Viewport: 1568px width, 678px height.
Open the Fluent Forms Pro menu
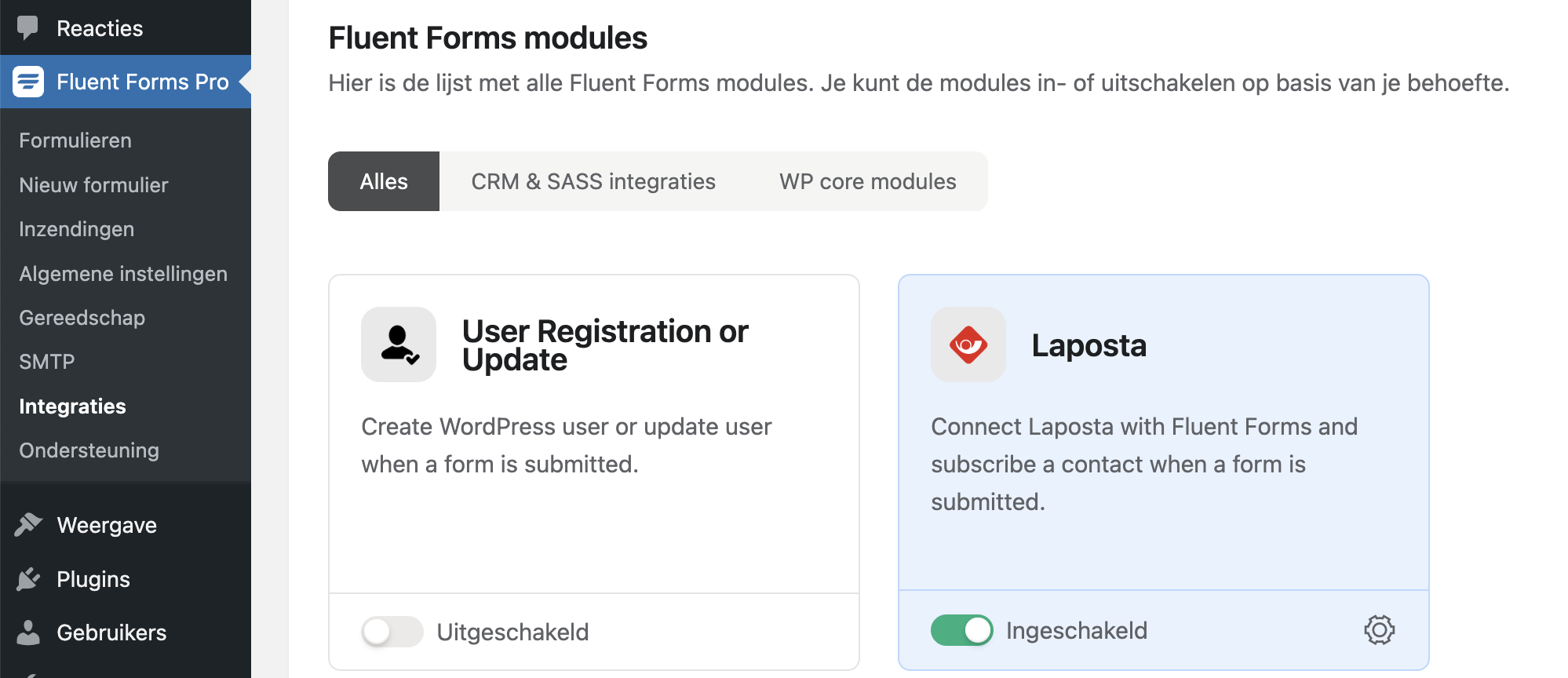click(126, 82)
